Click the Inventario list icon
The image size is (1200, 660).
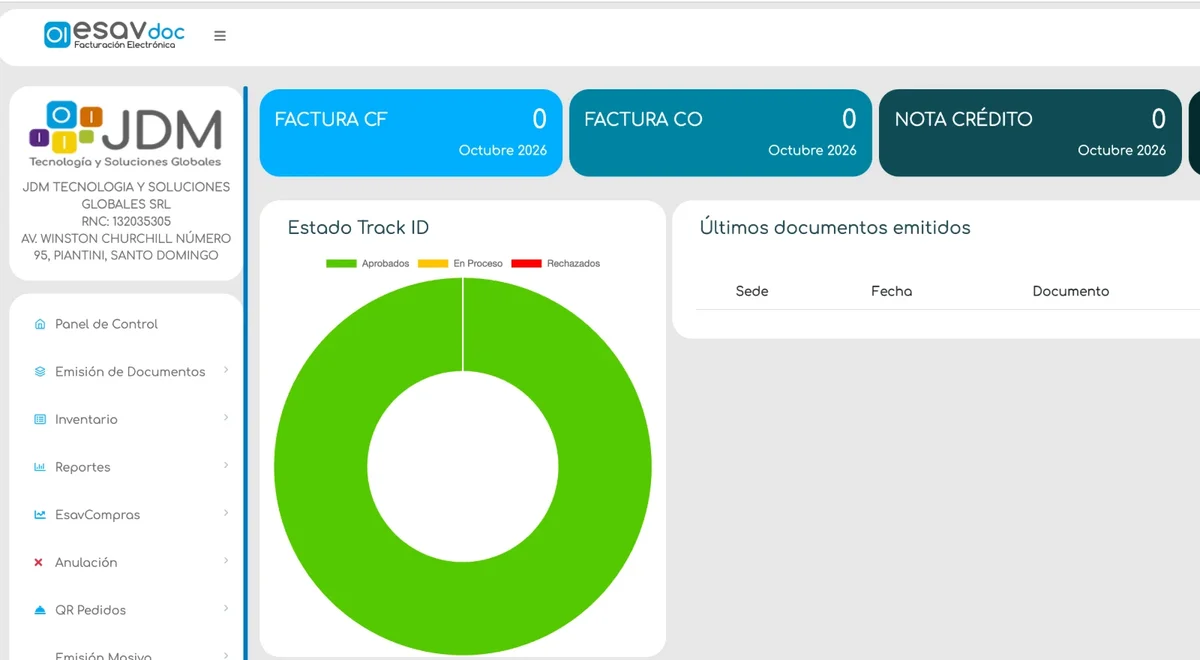click(40, 419)
